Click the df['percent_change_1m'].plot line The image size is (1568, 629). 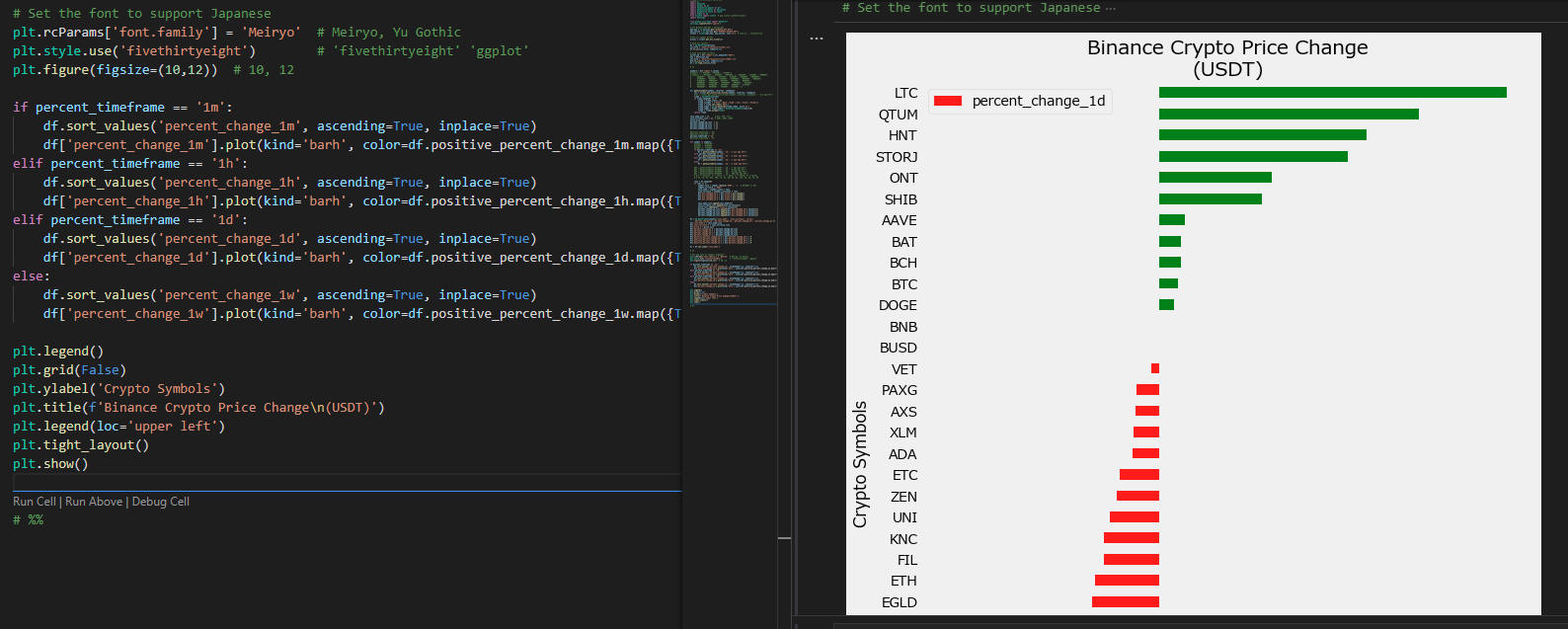pyautogui.click(x=362, y=145)
